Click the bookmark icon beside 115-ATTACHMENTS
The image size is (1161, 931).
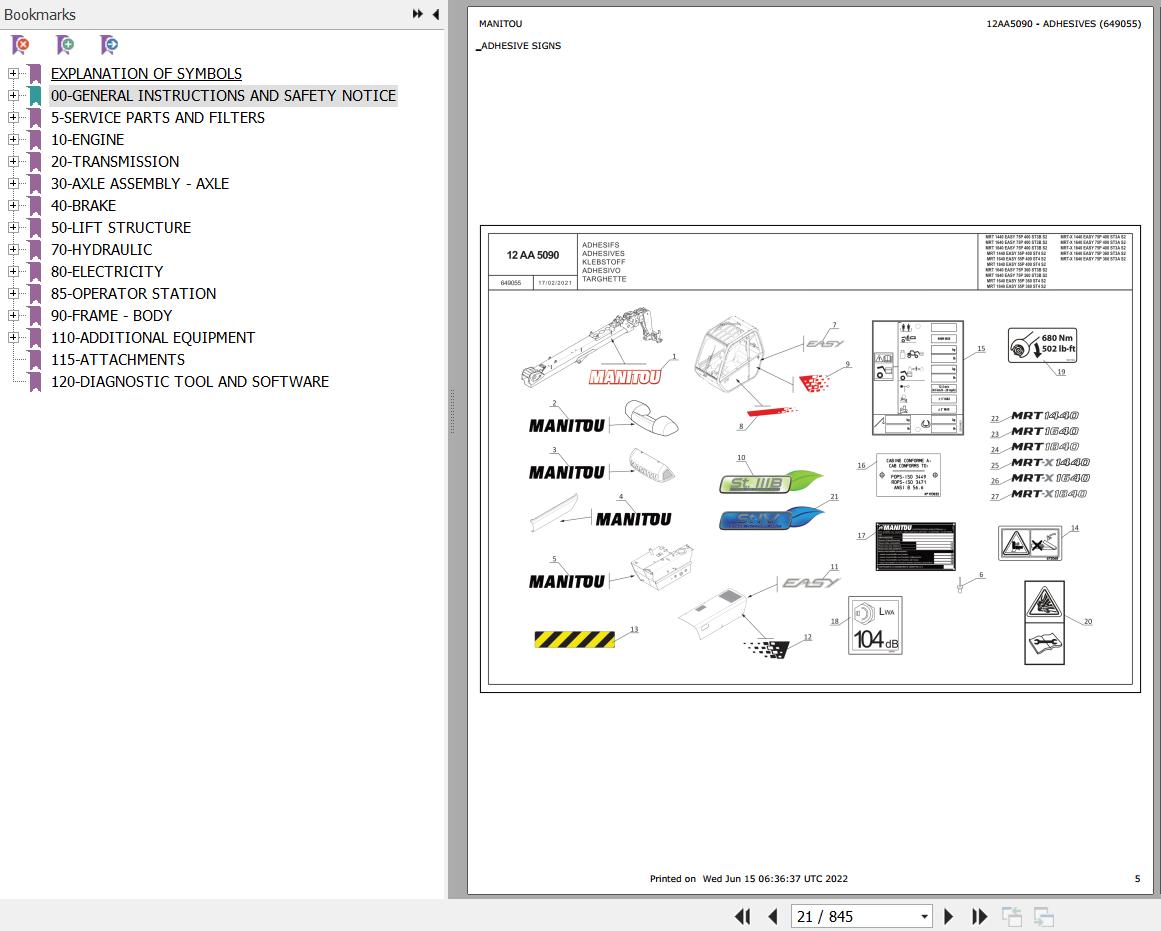[x=35, y=360]
